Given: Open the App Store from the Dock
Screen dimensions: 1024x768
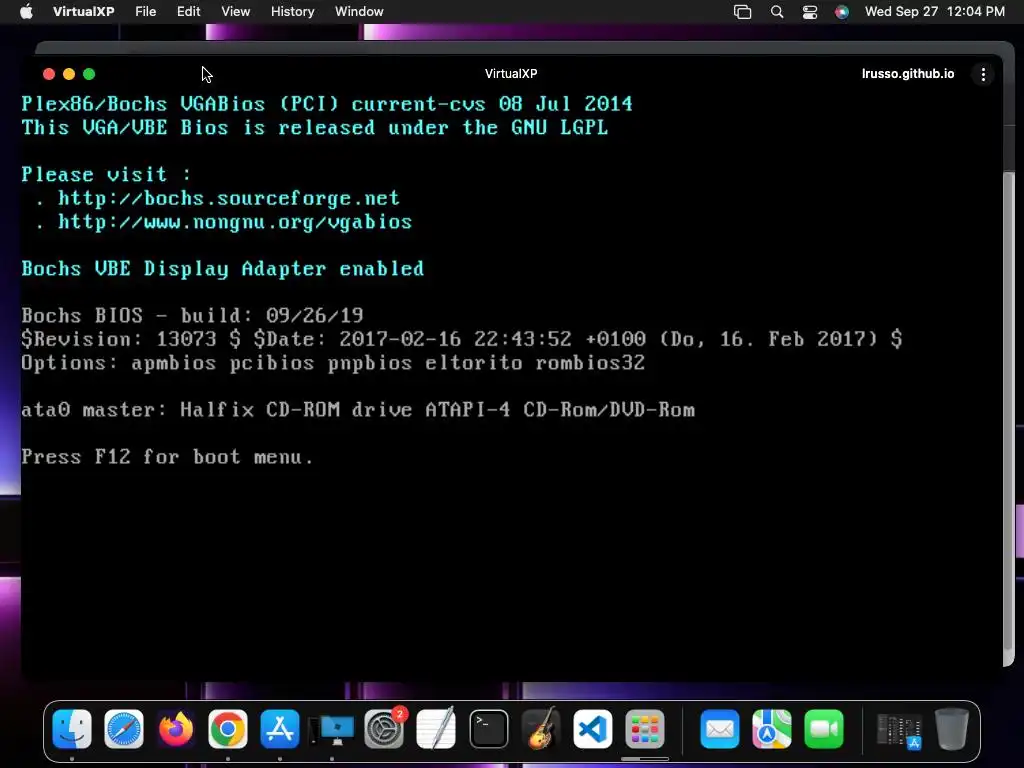Looking at the screenshot, I should (x=280, y=729).
